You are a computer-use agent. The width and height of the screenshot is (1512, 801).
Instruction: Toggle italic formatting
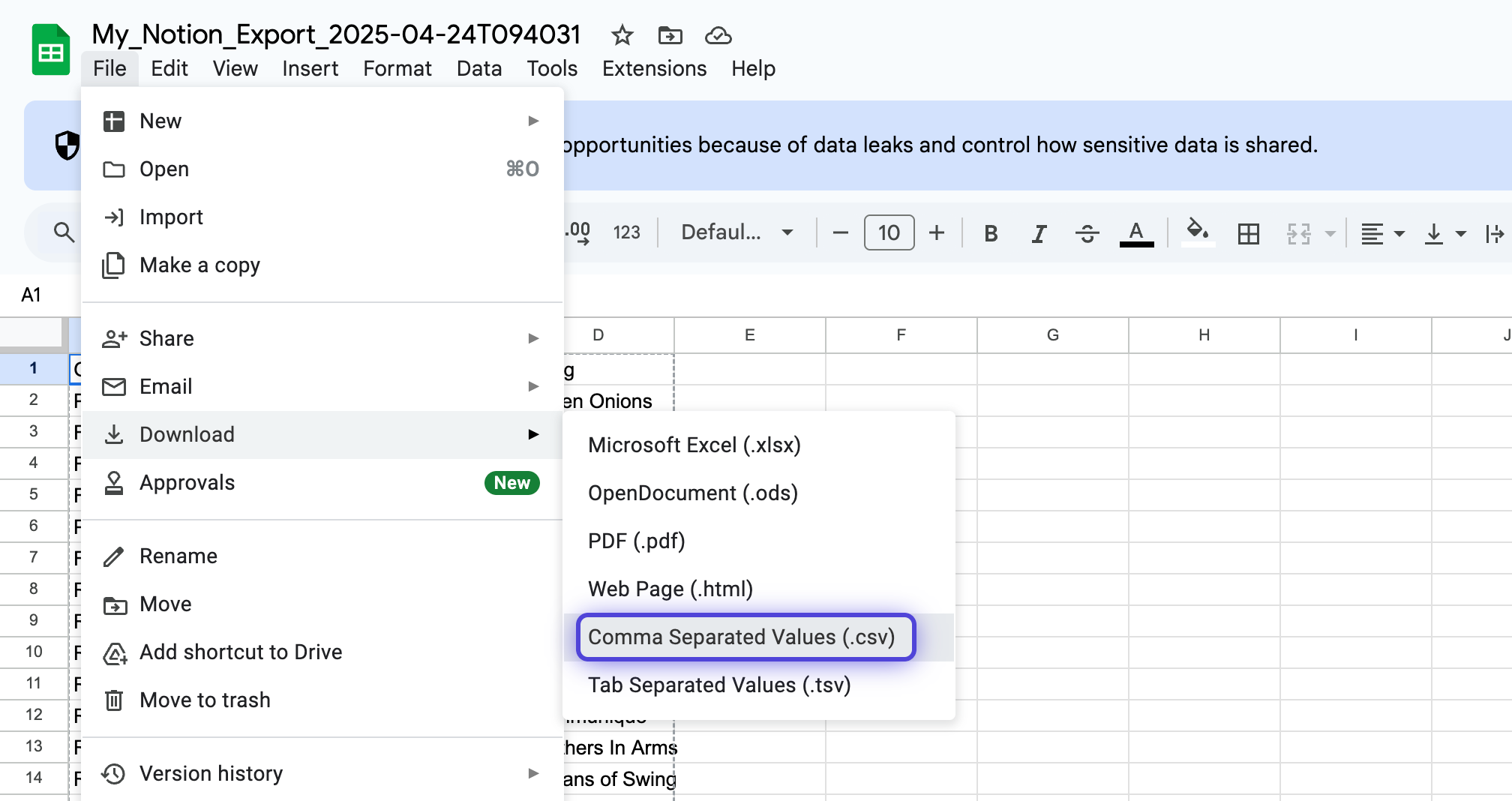pyautogui.click(x=1039, y=233)
